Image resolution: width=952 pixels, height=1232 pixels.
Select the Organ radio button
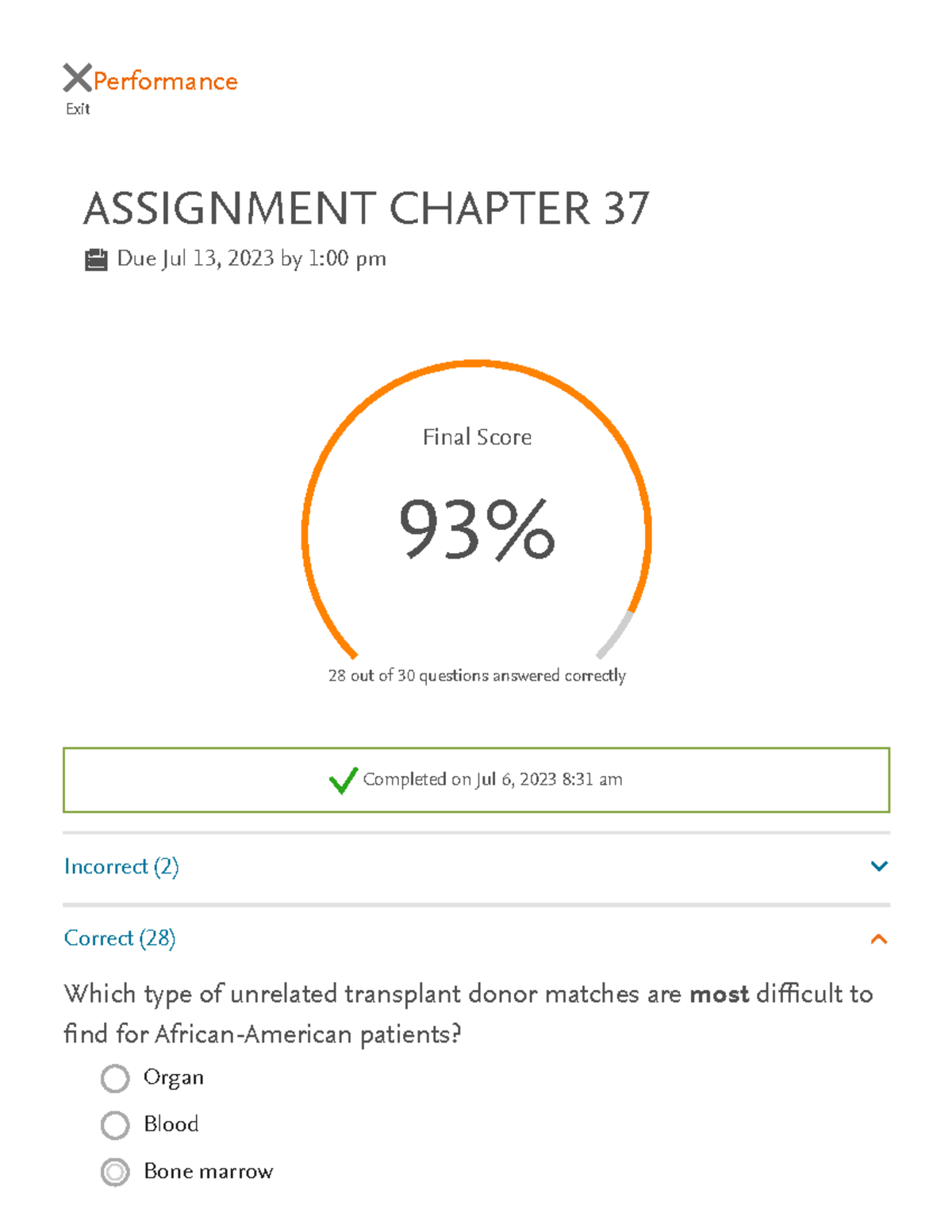(115, 1078)
